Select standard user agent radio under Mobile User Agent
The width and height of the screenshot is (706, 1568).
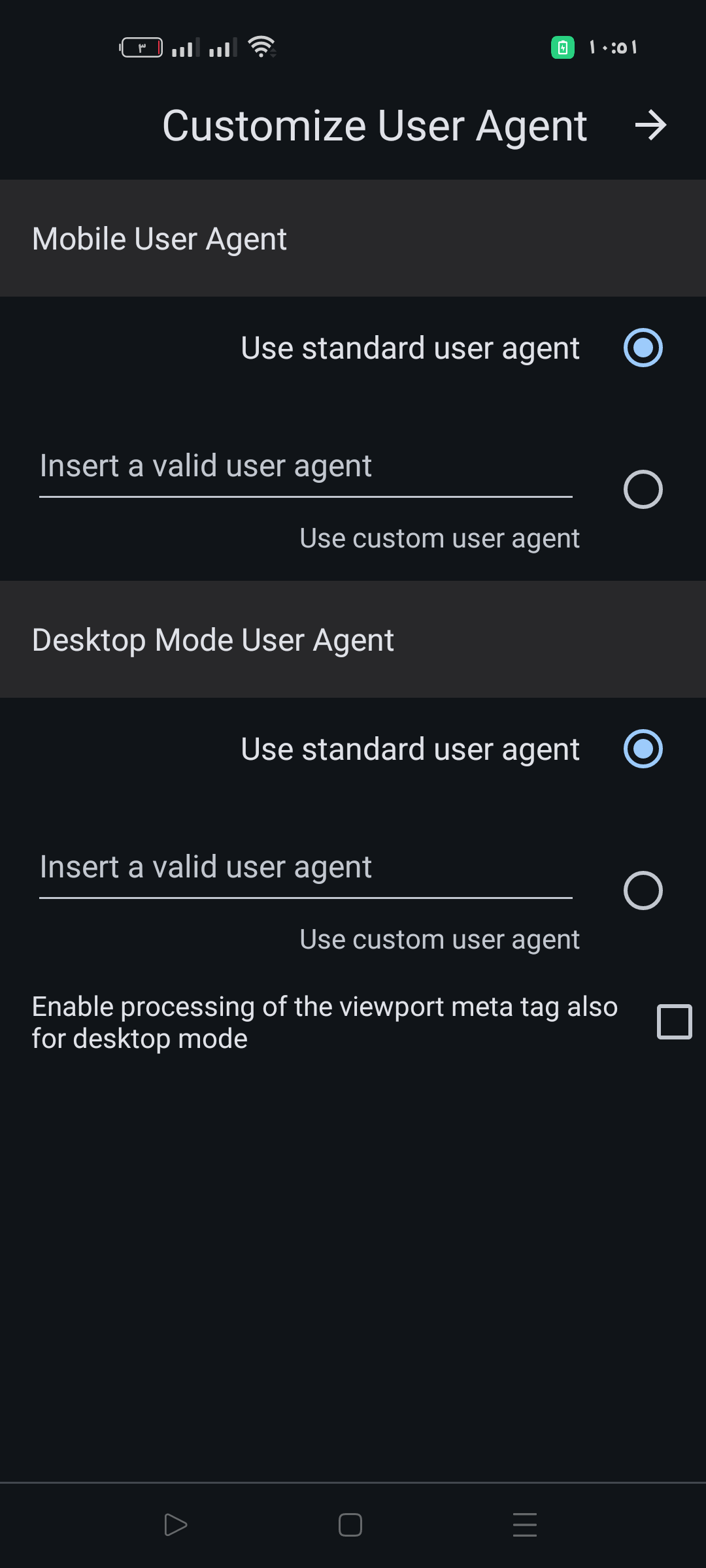click(x=643, y=348)
